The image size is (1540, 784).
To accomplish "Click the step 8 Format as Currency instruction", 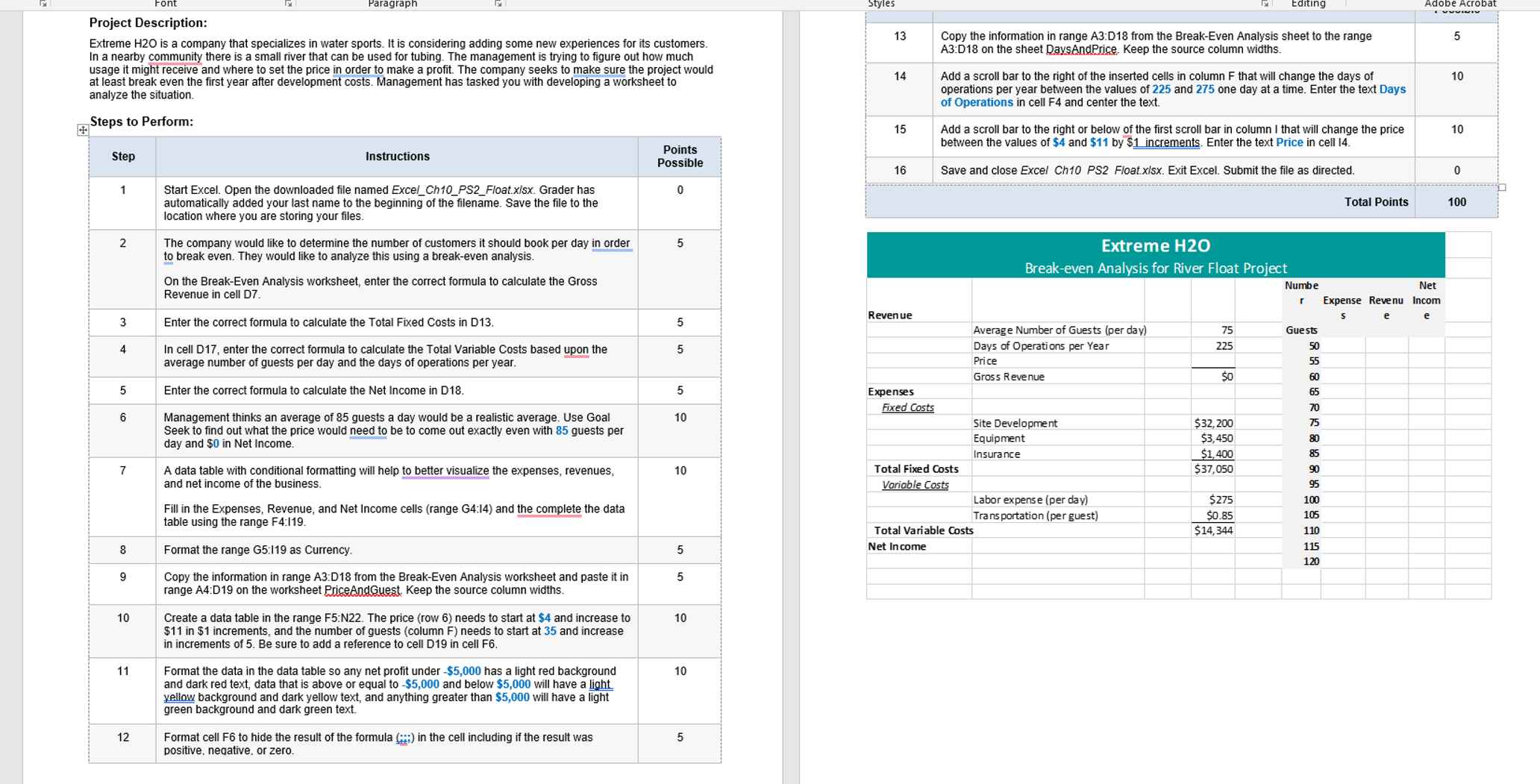I will 258,550.
